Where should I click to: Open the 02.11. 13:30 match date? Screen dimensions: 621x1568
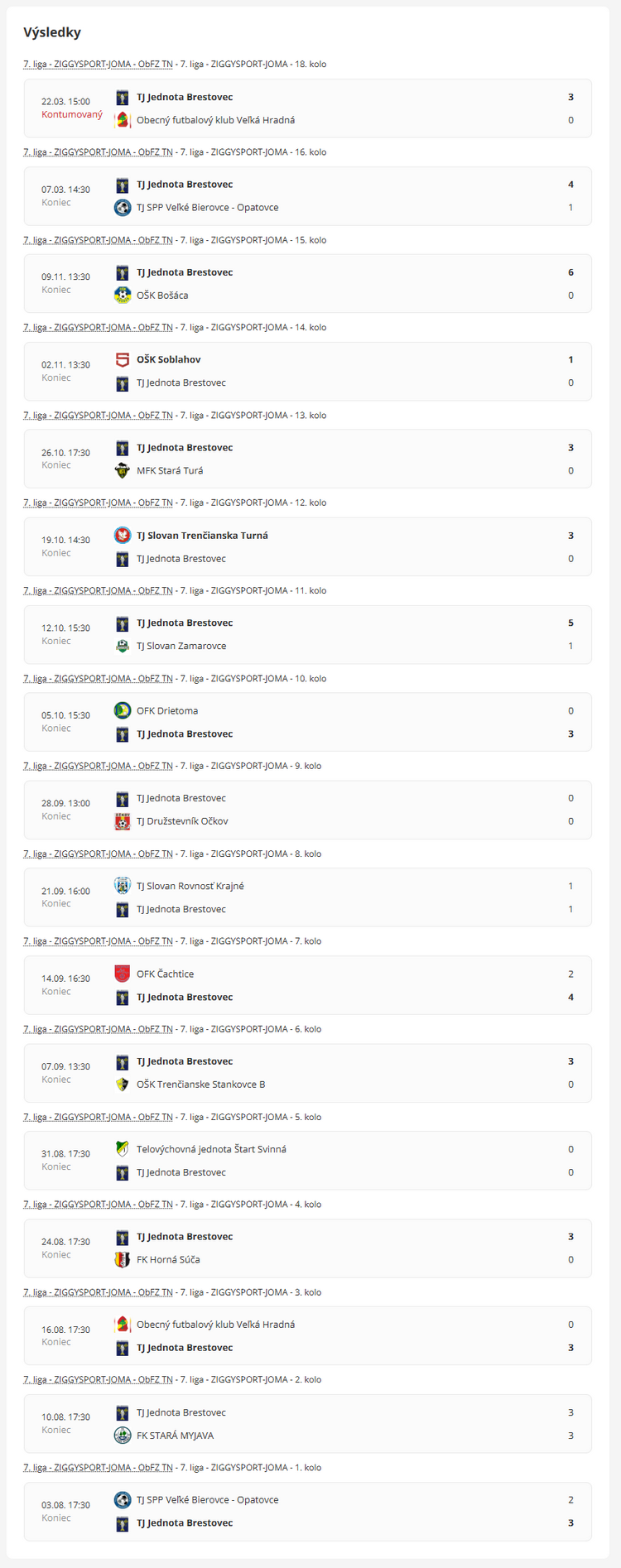pyautogui.click(x=66, y=365)
